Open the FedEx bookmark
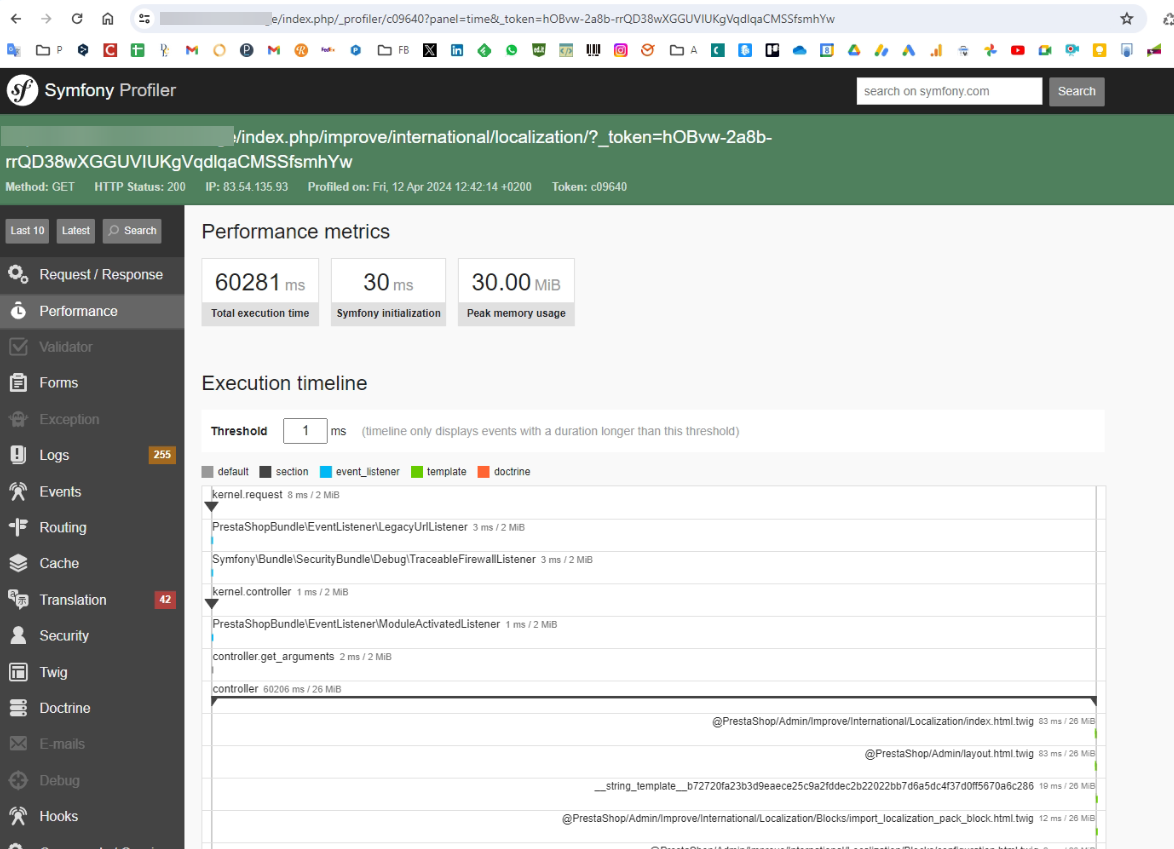The image size is (1174, 849). 328,50
